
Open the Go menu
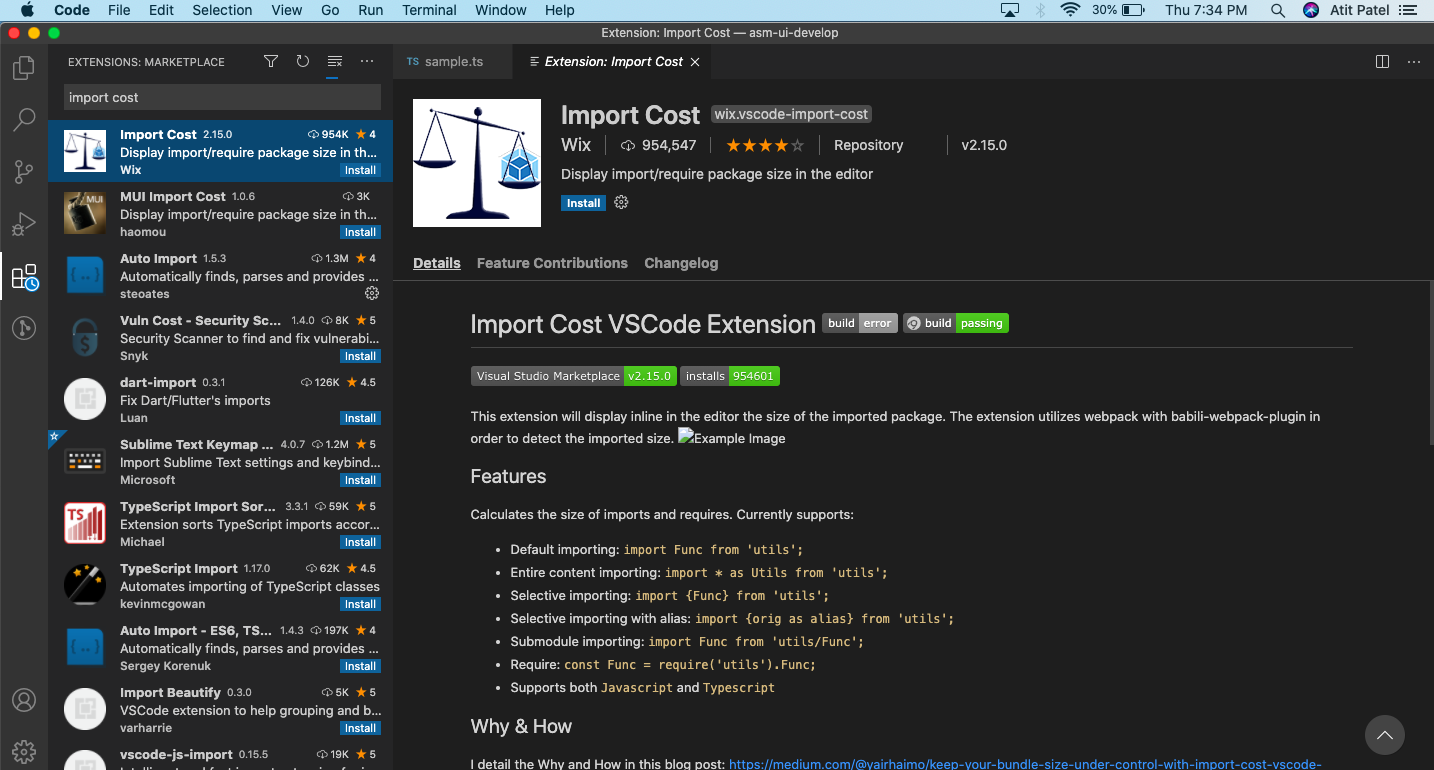(x=331, y=10)
